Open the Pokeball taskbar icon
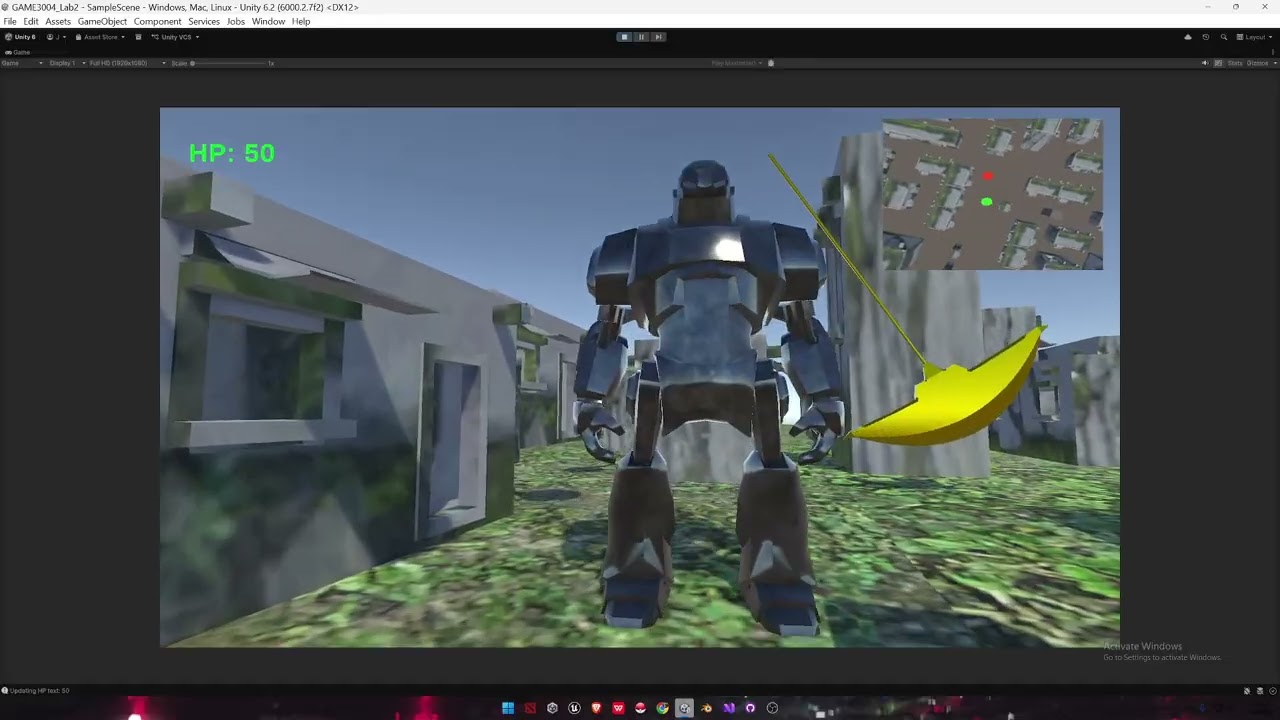Screen dimensions: 1280x720 (x=640, y=708)
